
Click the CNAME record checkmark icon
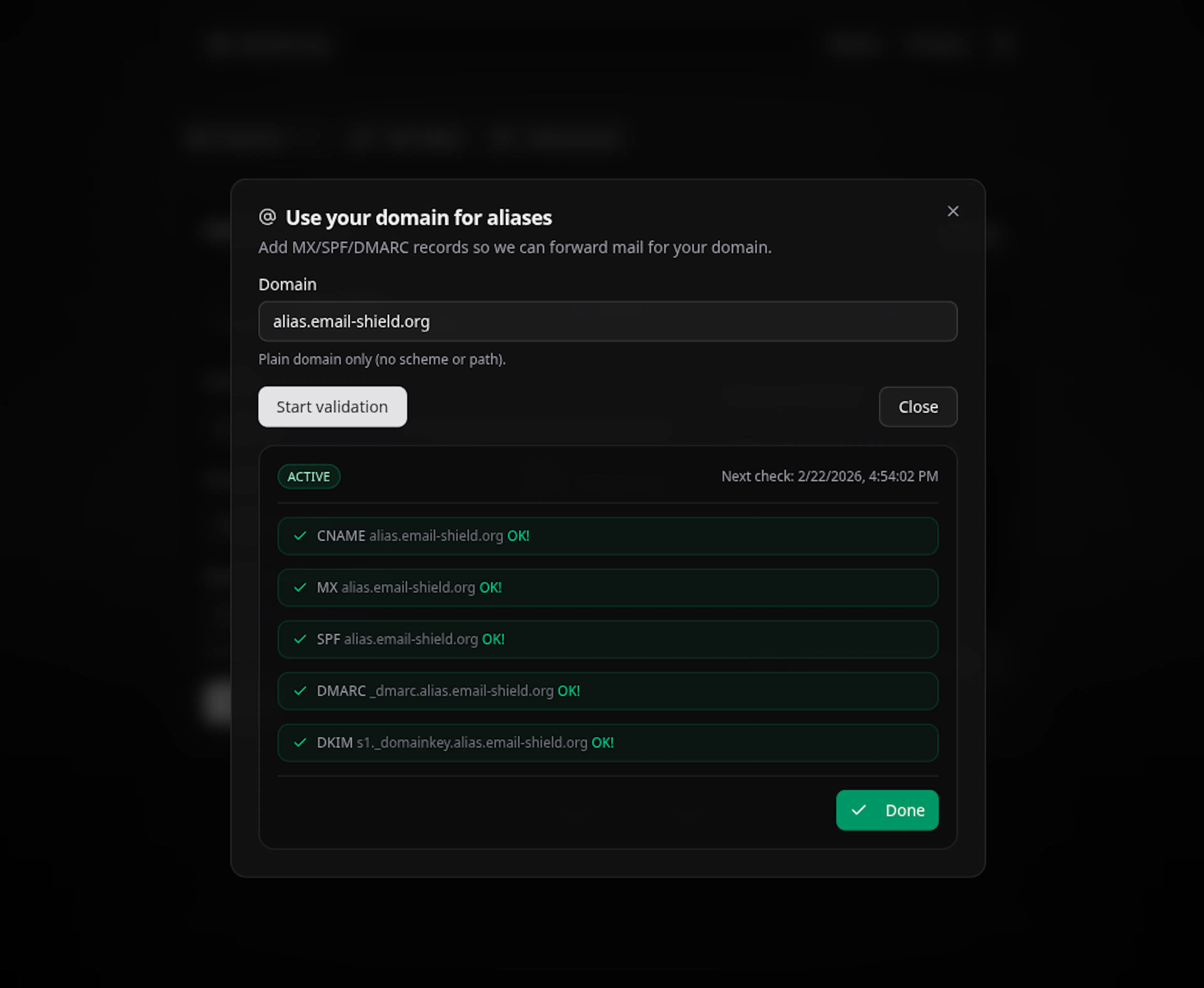pos(300,536)
